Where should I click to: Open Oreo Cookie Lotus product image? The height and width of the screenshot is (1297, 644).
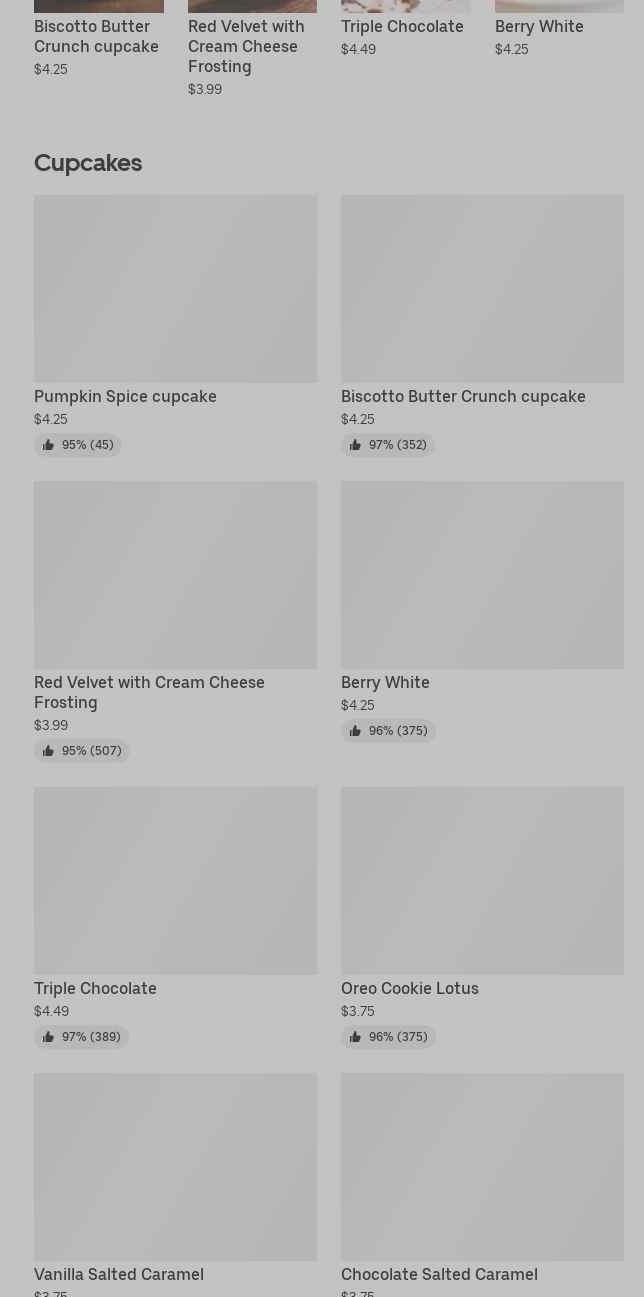coord(482,880)
